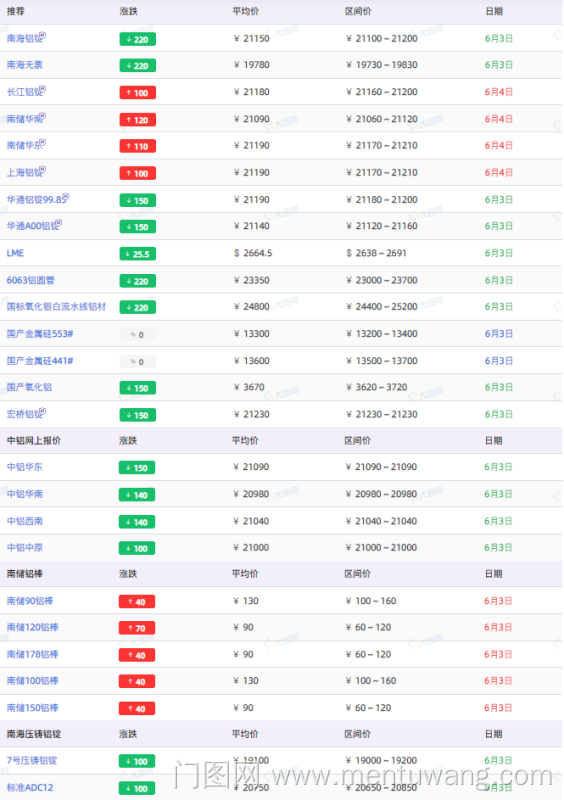Click the small badge icon beside 长江铝锭
This screenshot has width=564, height=800.
[x=43, y=89]
